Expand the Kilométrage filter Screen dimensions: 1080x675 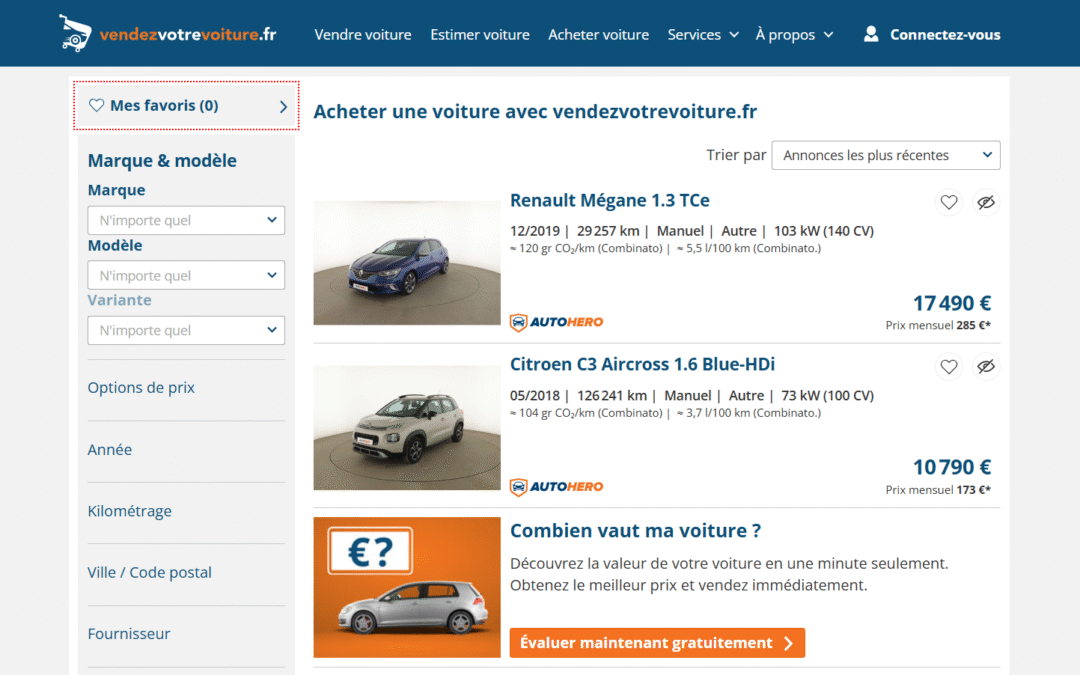click(130, 511)
